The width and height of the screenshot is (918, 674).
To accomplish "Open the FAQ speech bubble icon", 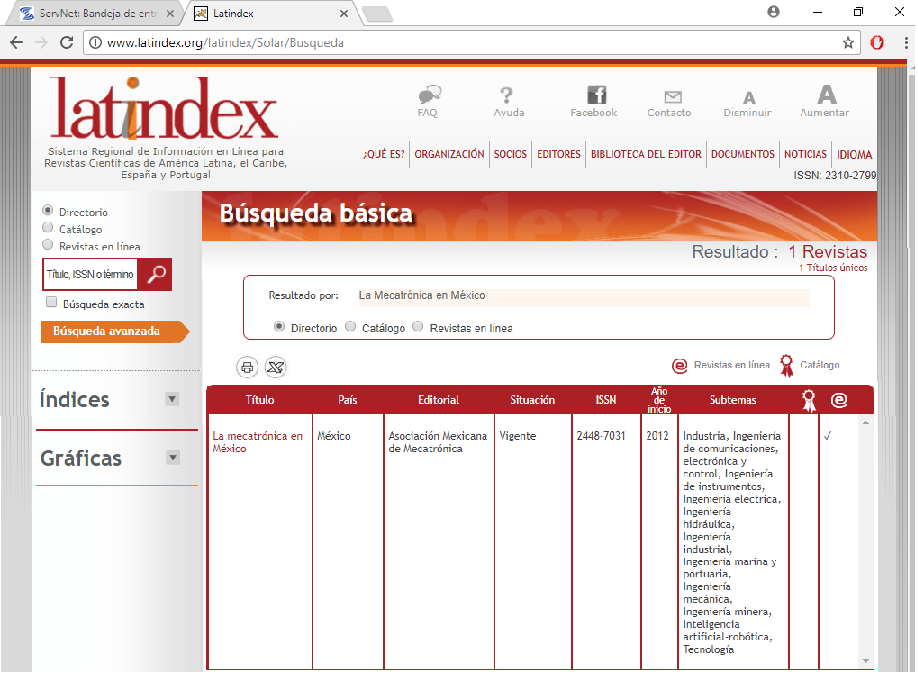I will tap(429, 94).
